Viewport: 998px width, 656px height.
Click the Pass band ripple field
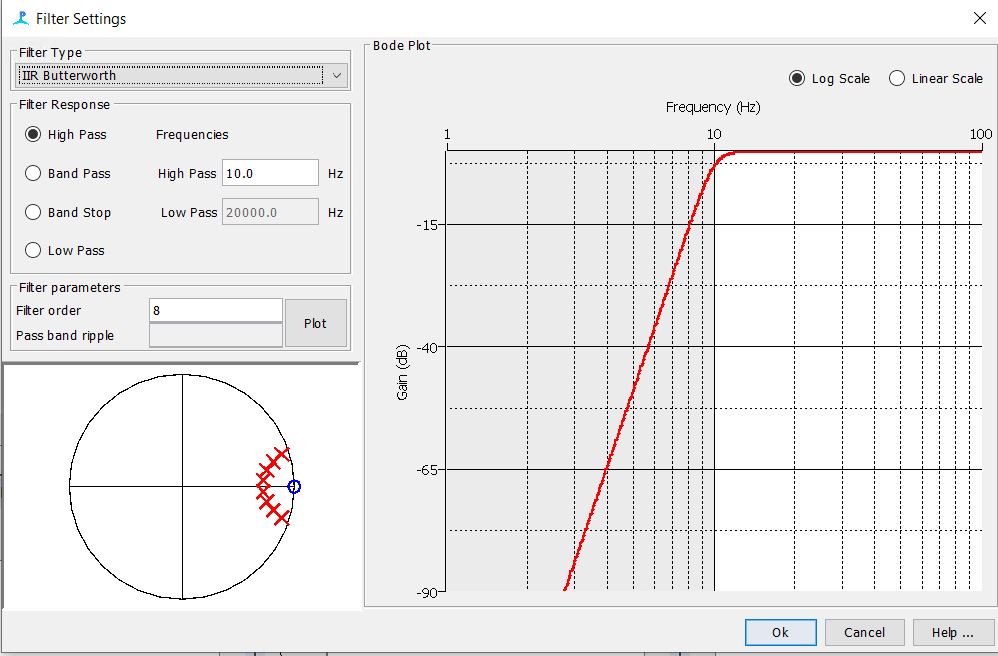pyautogui.click(x=215, y=336)
